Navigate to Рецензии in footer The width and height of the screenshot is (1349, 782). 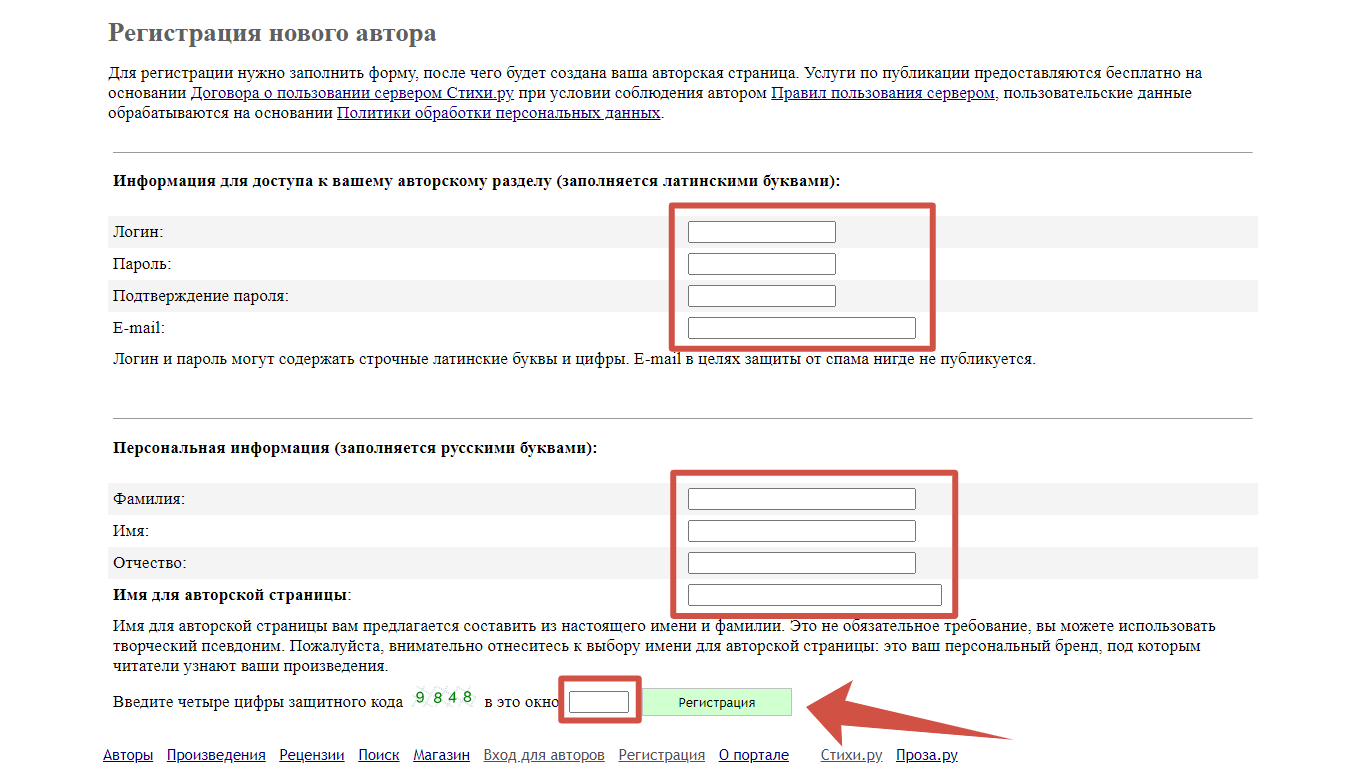(x=312, y=755)
